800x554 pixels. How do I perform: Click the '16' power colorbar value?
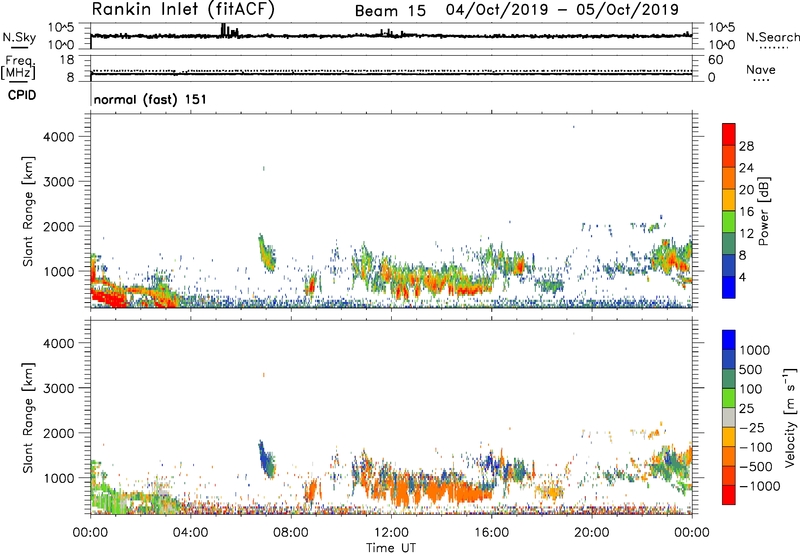[x=746, y=212]
